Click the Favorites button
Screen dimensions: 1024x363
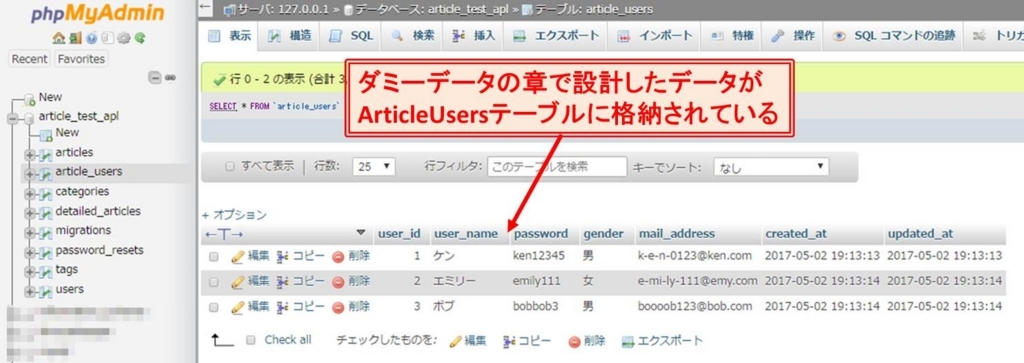coord(81,59)
